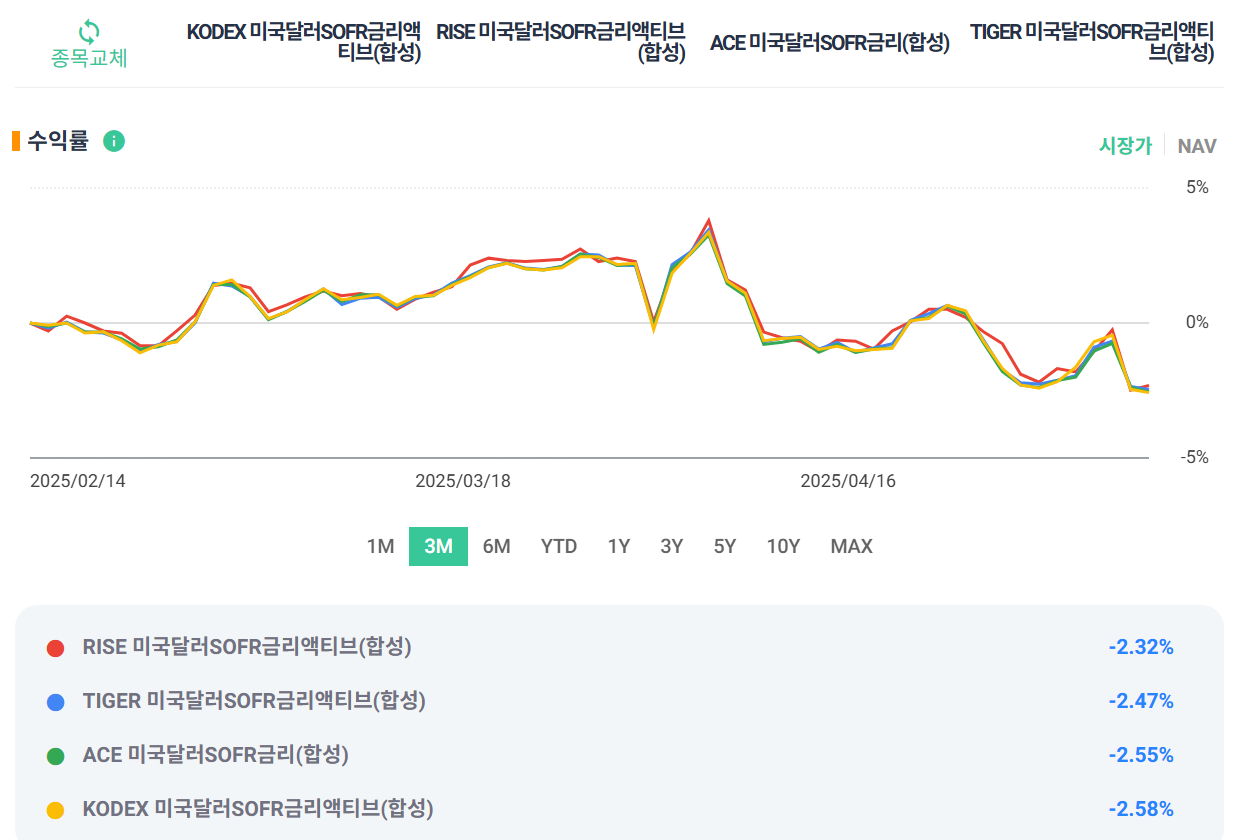Image resolution: width=1233 pixels, height=840 pixels.
Task: Click the -2.32% return for RISE ETF
Action: coord(1140,646)
